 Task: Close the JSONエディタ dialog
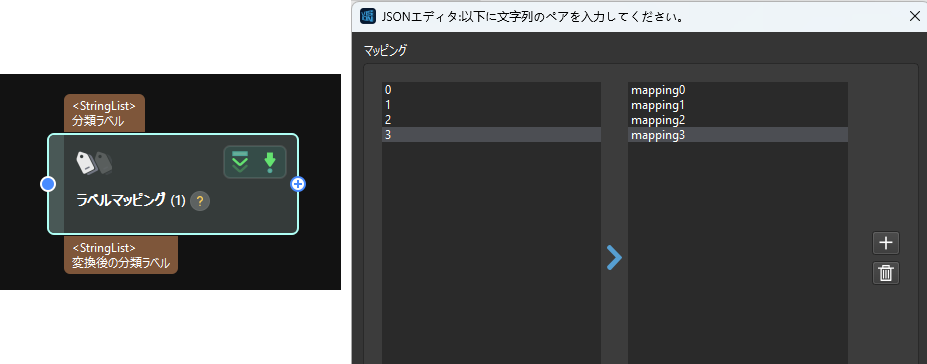point(914,17)
